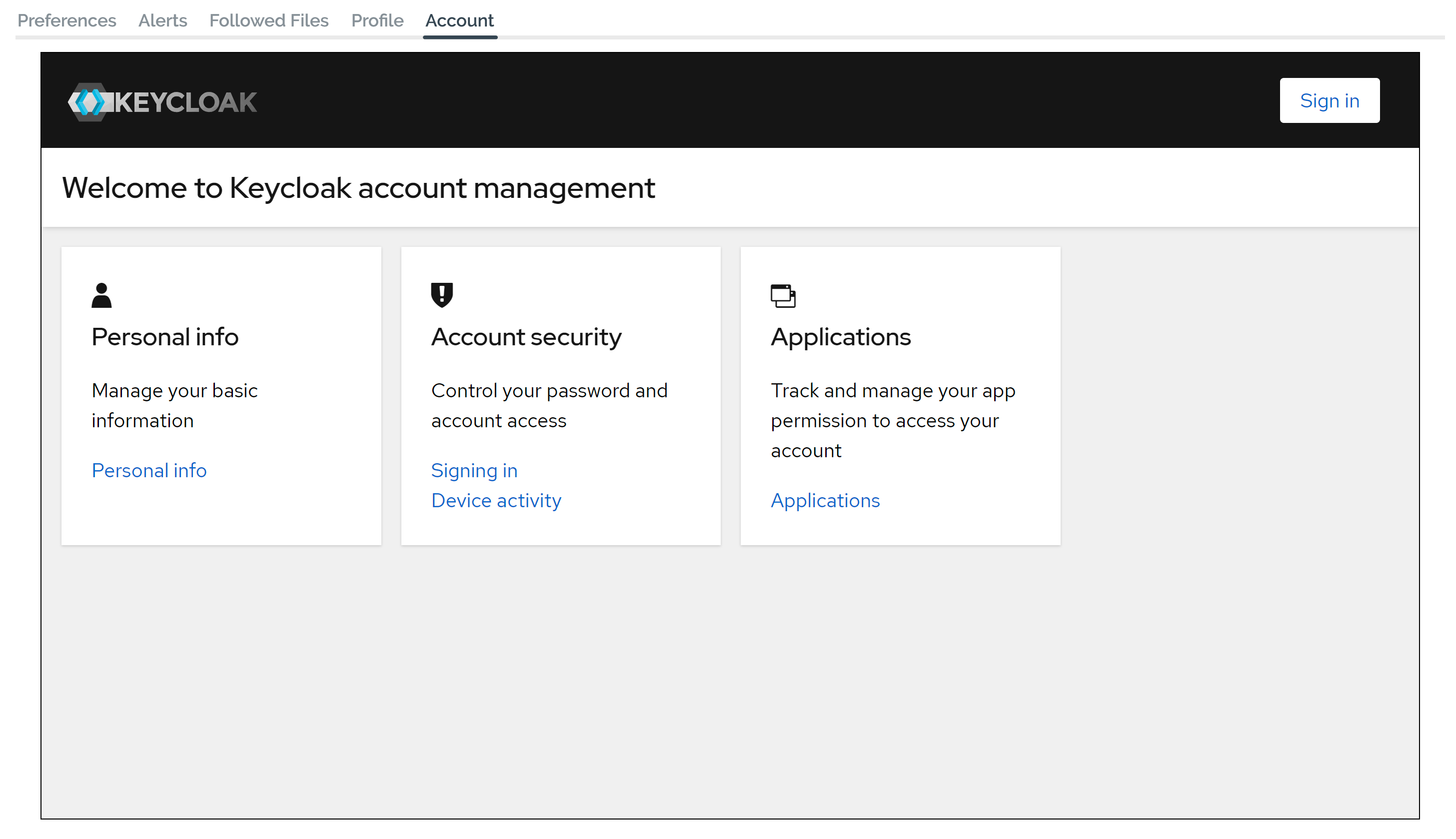Open the Personal info link
Viewport: 1456px width, 839px height.
[x=149, y=470]
